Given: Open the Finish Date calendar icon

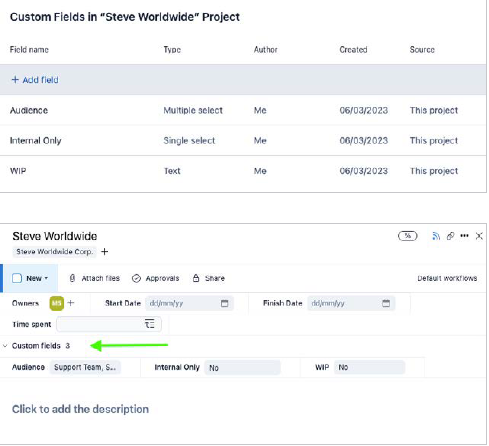Looking at the screenshot, I should click(x=386, y=303).
